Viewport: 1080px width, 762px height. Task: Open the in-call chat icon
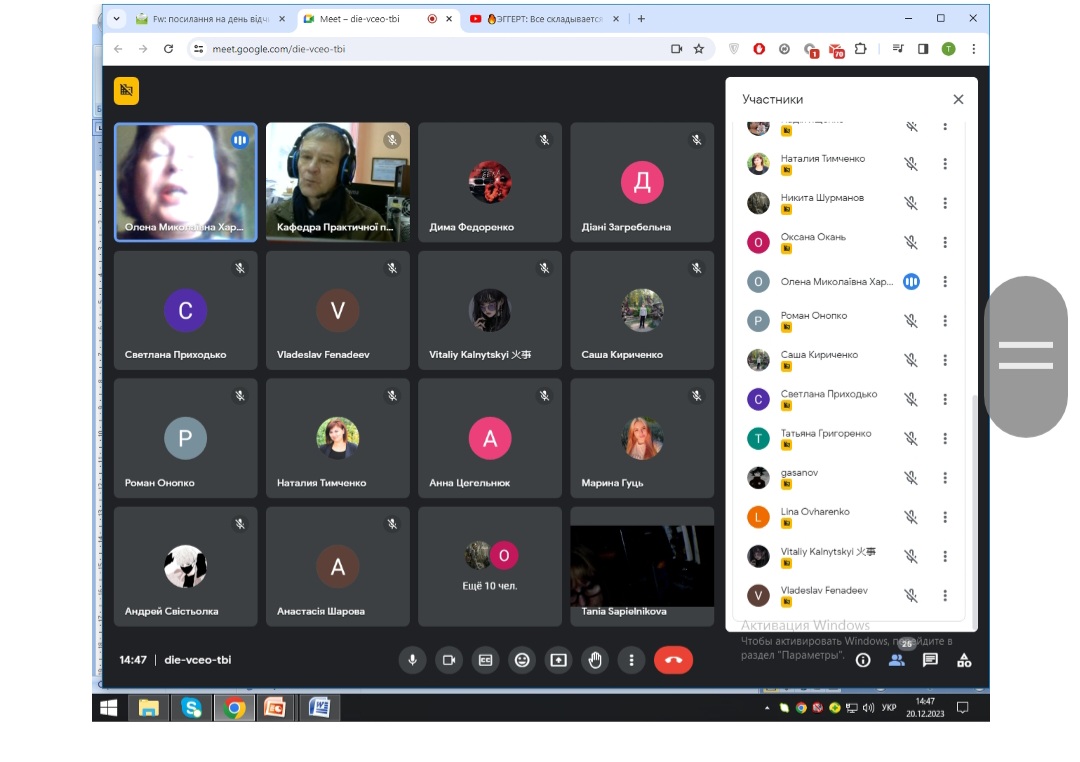point(930,661)
